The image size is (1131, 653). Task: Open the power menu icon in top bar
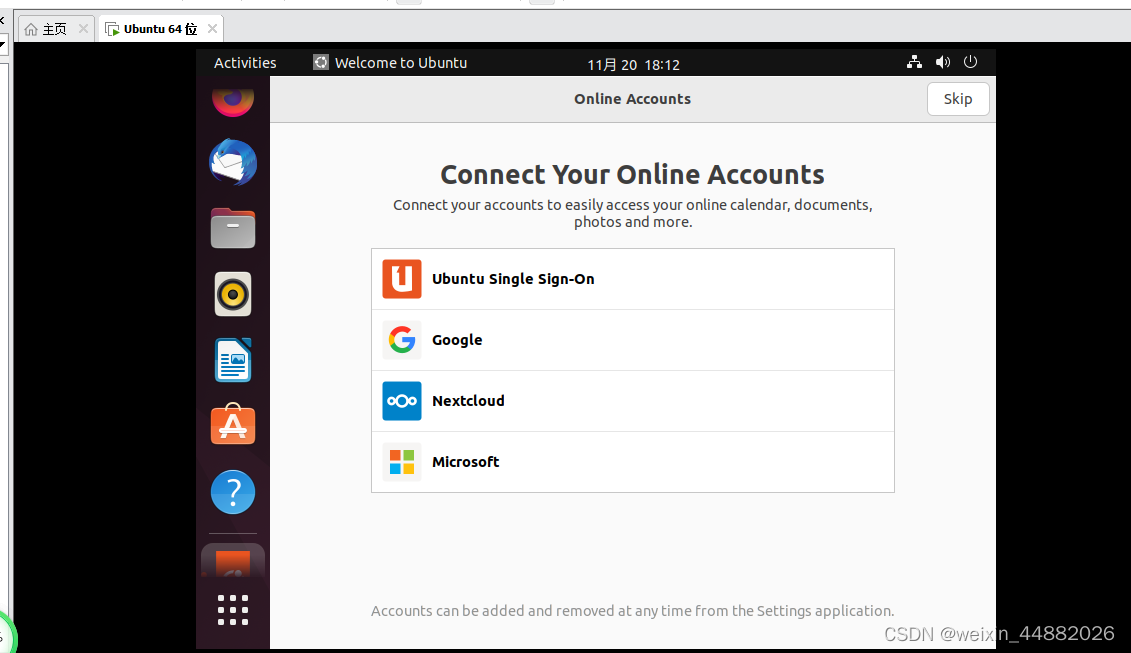pos(970,62)
